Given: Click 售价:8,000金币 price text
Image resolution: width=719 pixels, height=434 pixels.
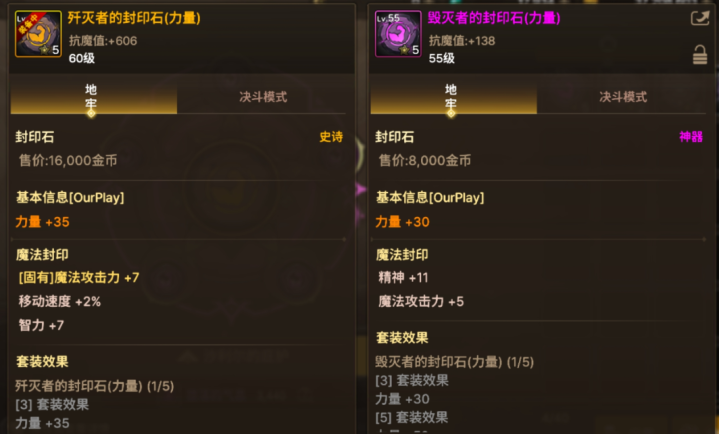Looking at the screenshot, I should pyautogui.click(x=425, y=161).
